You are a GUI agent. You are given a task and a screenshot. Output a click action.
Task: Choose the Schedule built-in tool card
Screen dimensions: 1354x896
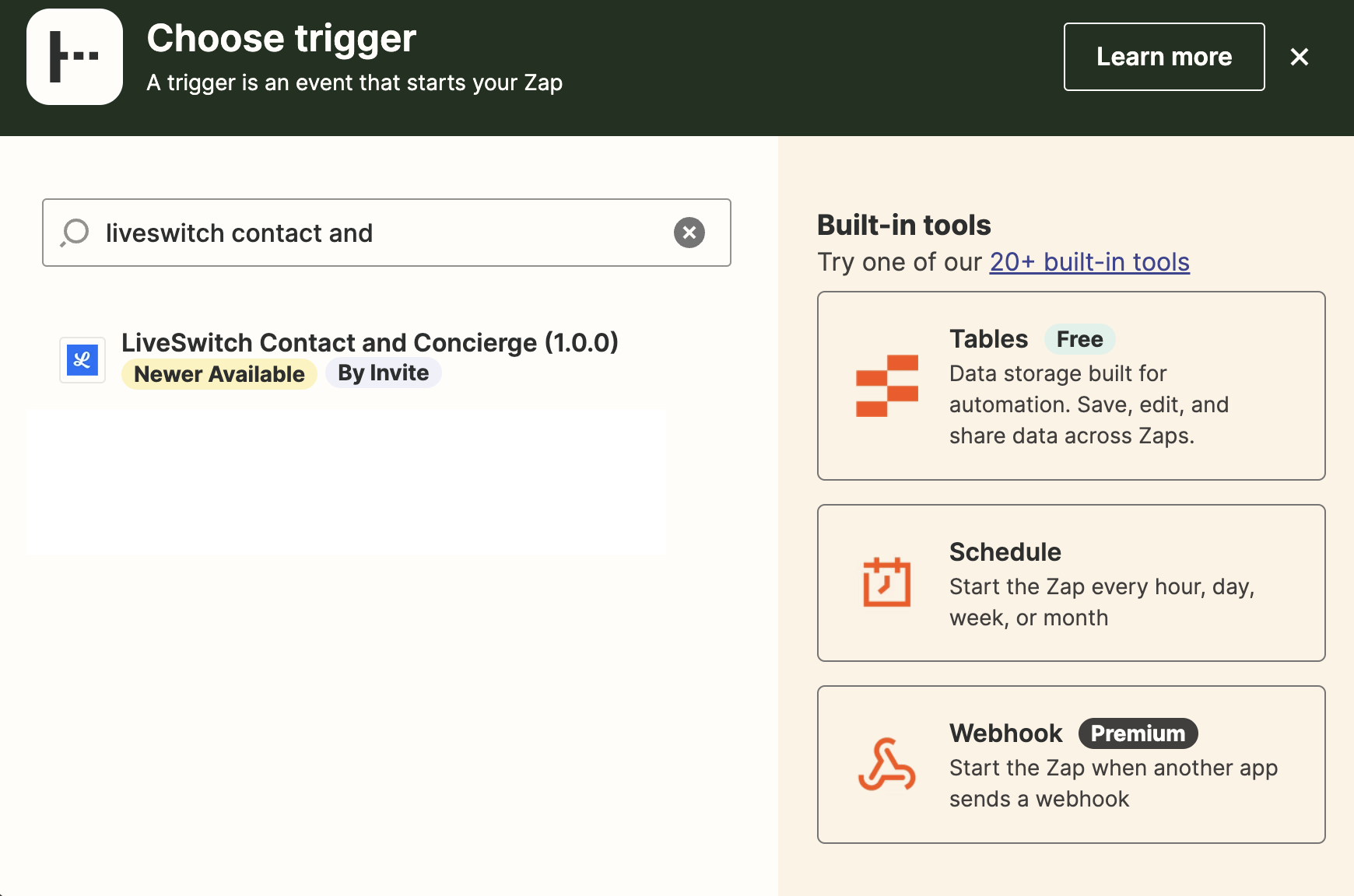1072,583
